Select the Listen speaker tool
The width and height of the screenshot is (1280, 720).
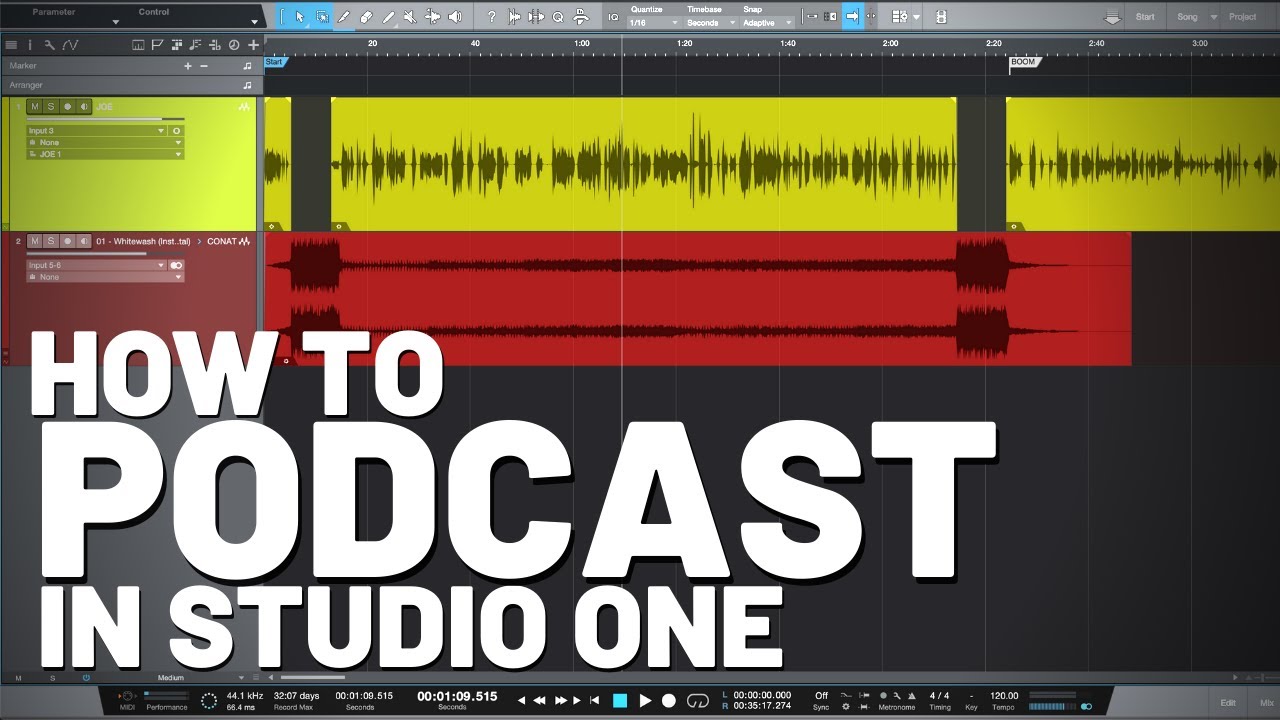(455, 17)
